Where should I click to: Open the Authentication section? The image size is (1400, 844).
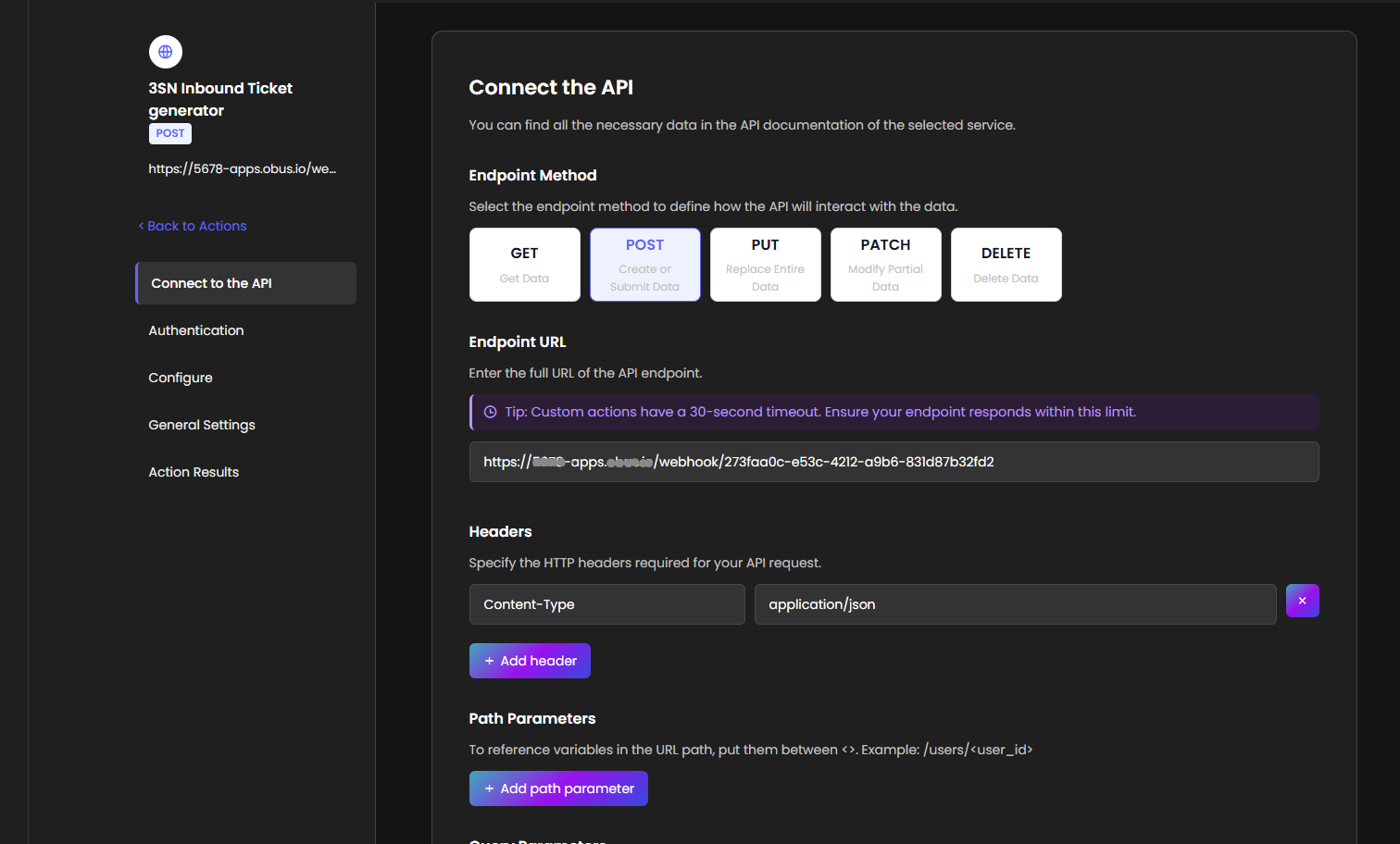196,330
